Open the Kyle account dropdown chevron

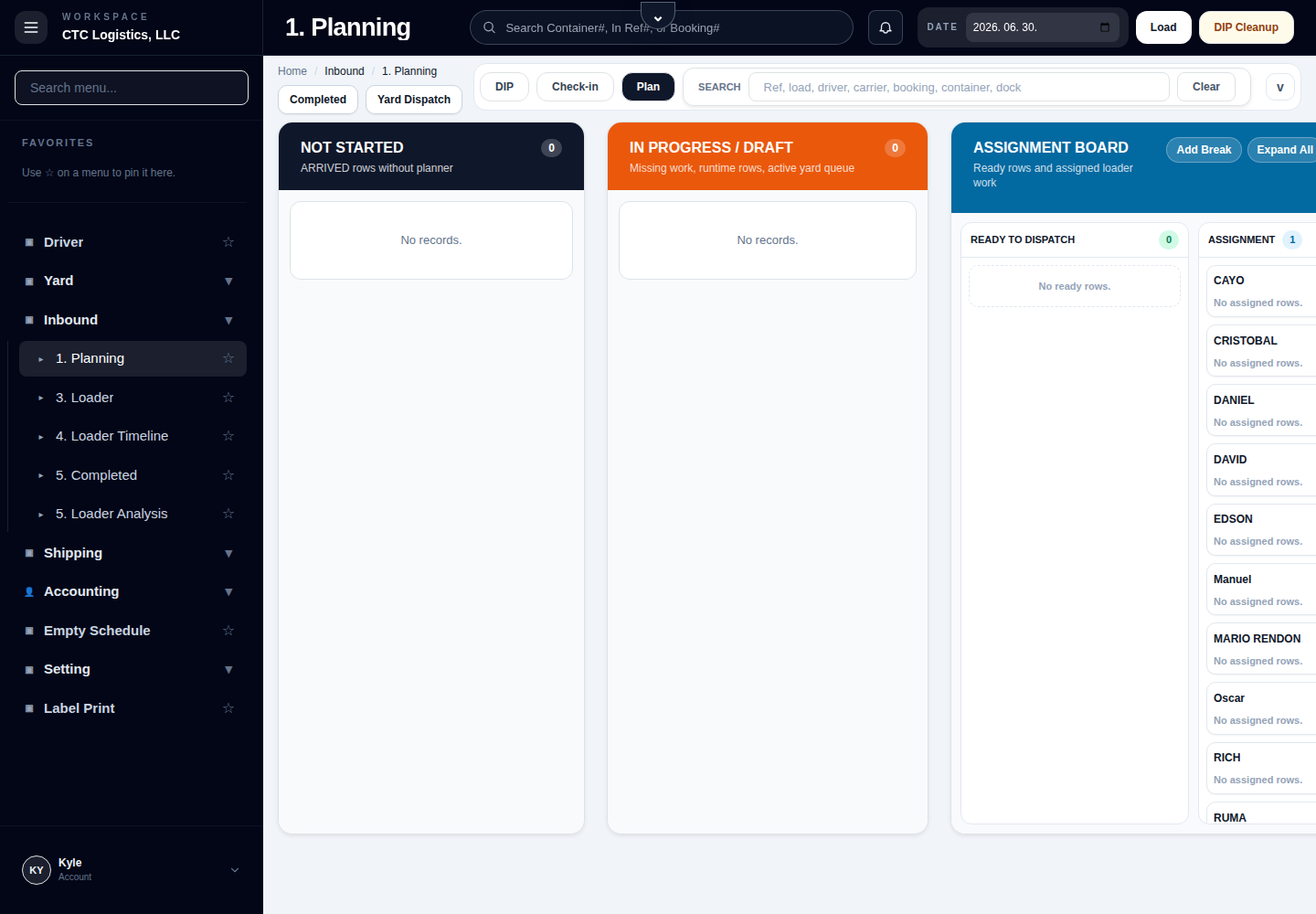235,870
